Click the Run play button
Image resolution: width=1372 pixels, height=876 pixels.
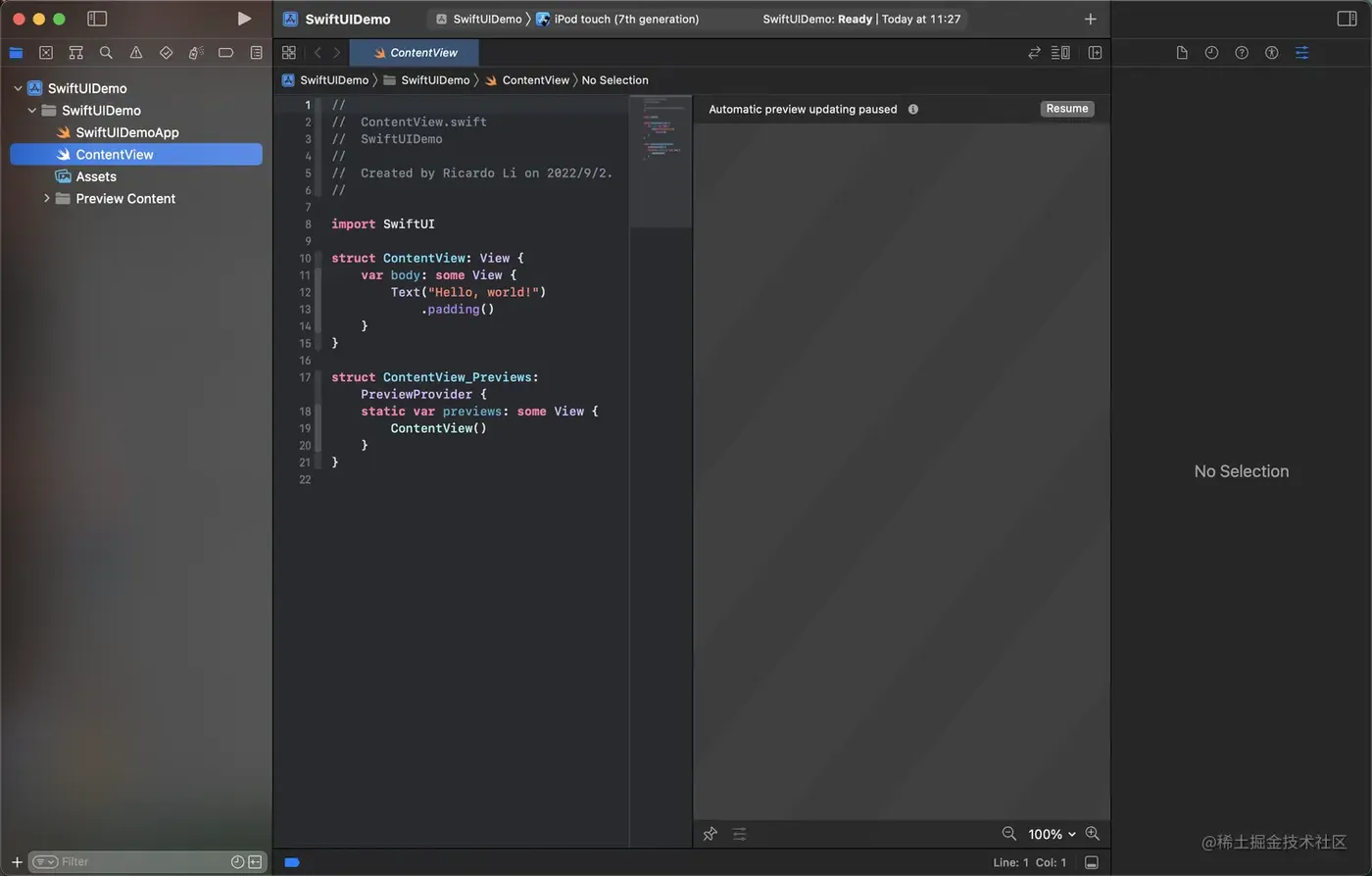[244, 19]
